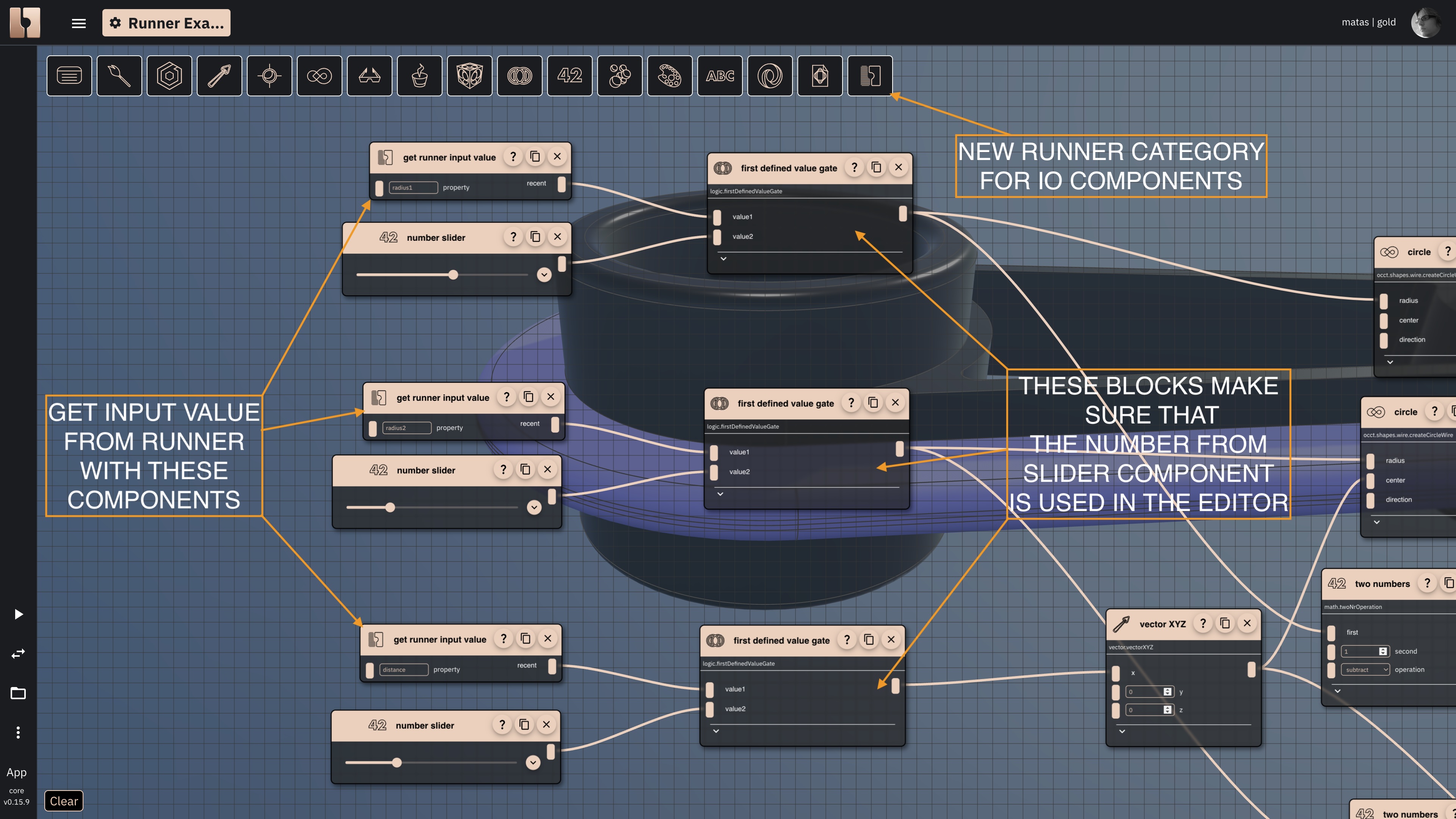Open the color palette category
Screen dimensions: 1456x819
point(669,76)
